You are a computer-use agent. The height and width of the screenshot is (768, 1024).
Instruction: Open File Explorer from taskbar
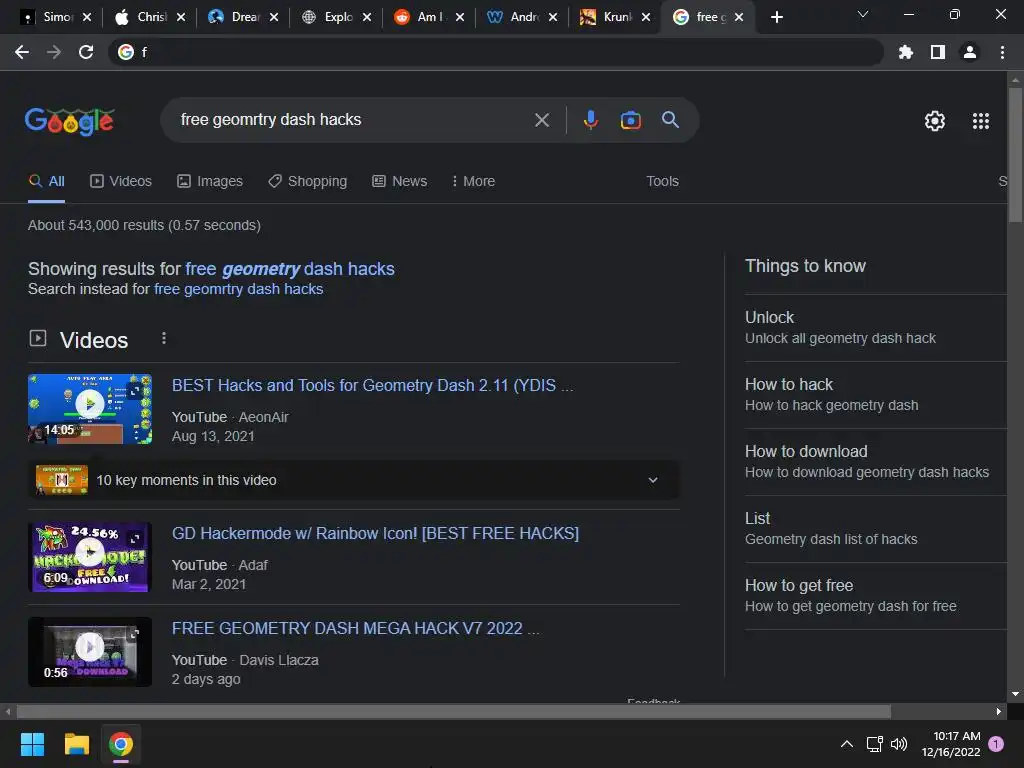[76, 744]
